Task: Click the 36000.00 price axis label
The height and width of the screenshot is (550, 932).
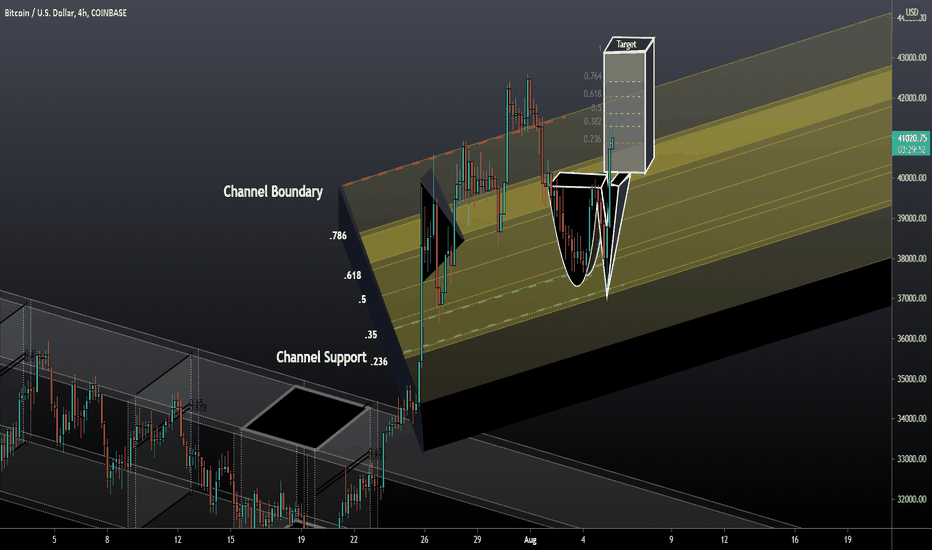Action: (x=912, y=338)
